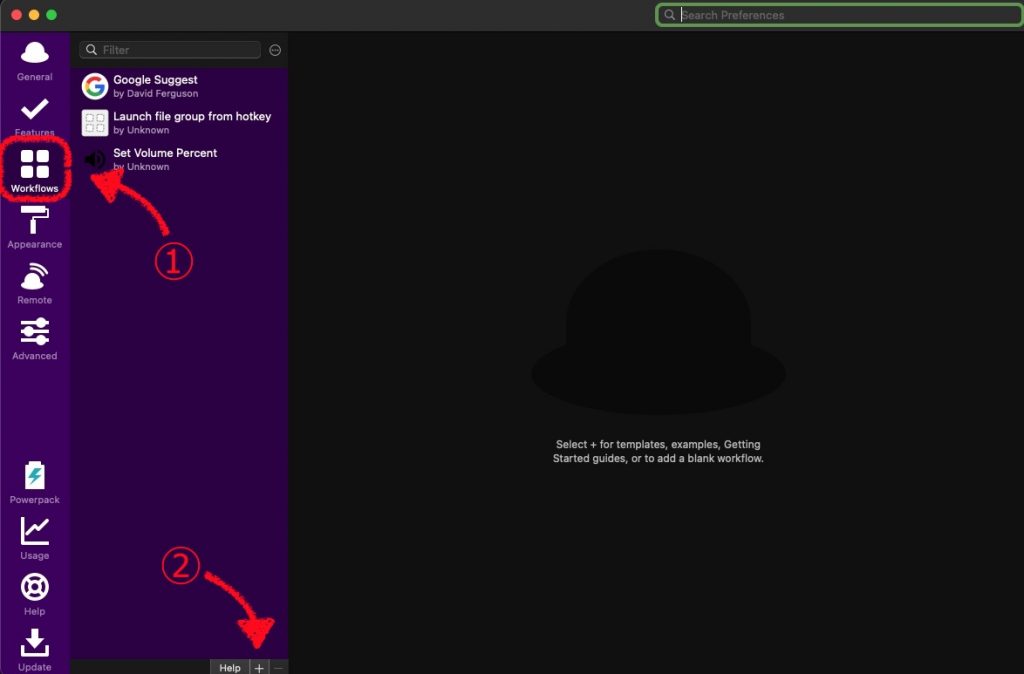Add a new workflow with the plus button
This screenshot has width=1024, height=674.
click(257, 667)
